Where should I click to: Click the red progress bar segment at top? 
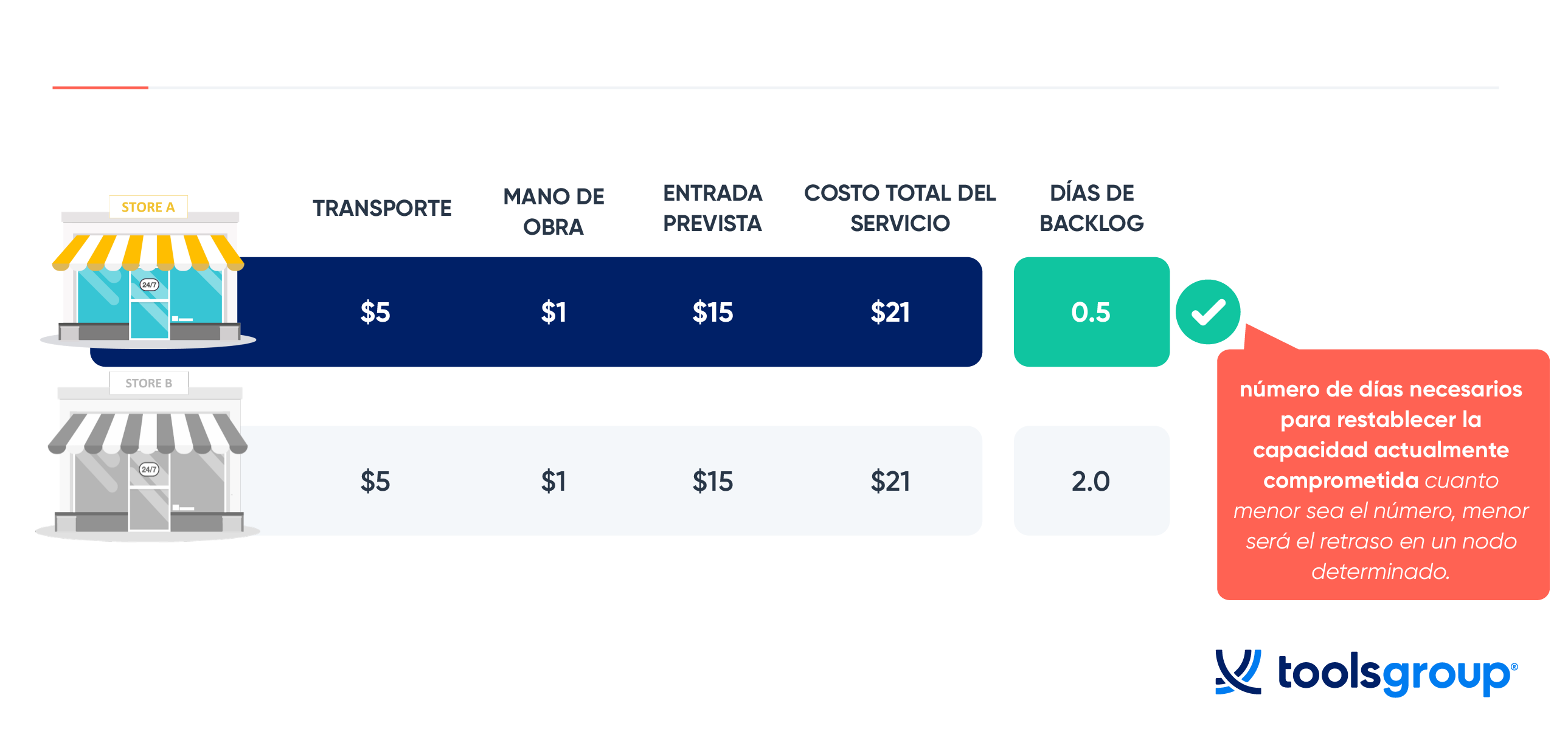pos(100,88)
